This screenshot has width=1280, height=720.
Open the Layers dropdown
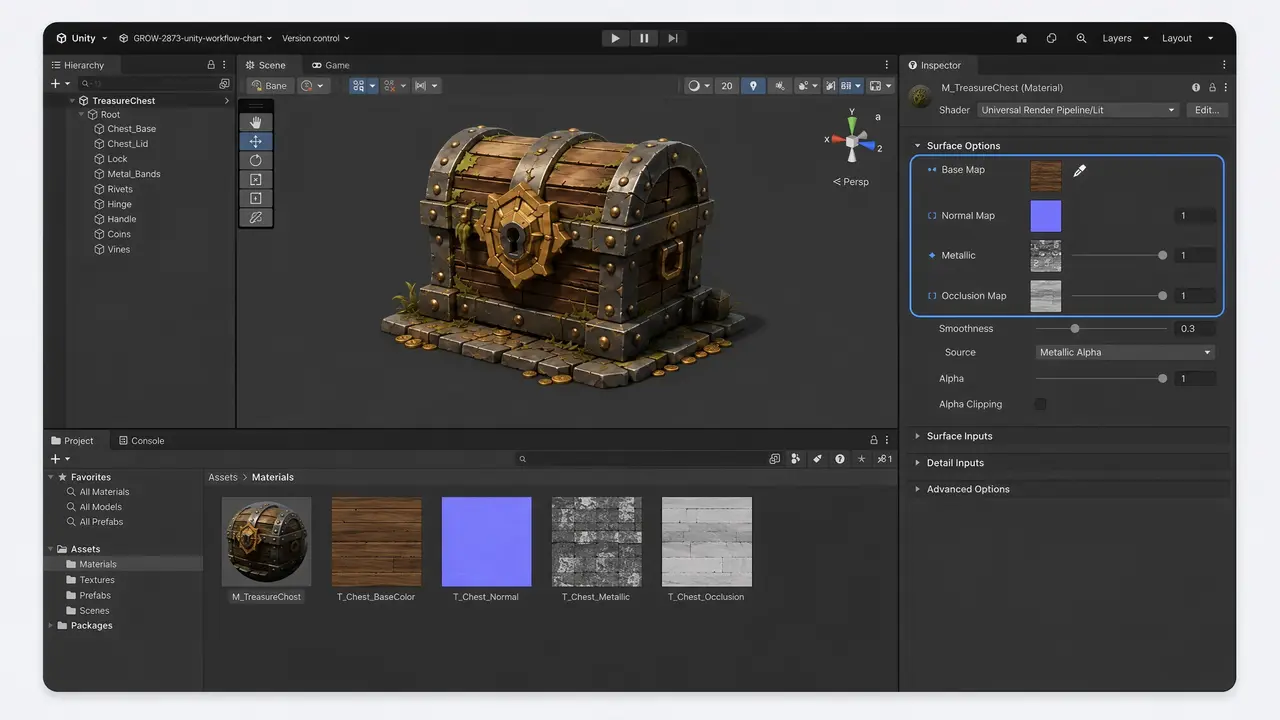1126,38
